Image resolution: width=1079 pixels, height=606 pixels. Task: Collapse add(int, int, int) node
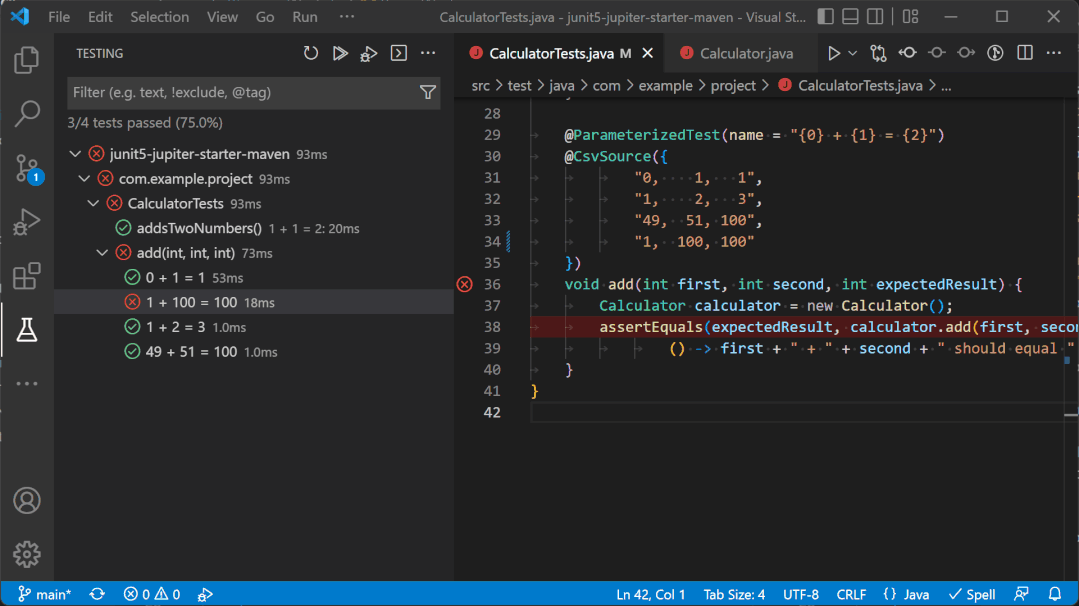tap(102, 253)
